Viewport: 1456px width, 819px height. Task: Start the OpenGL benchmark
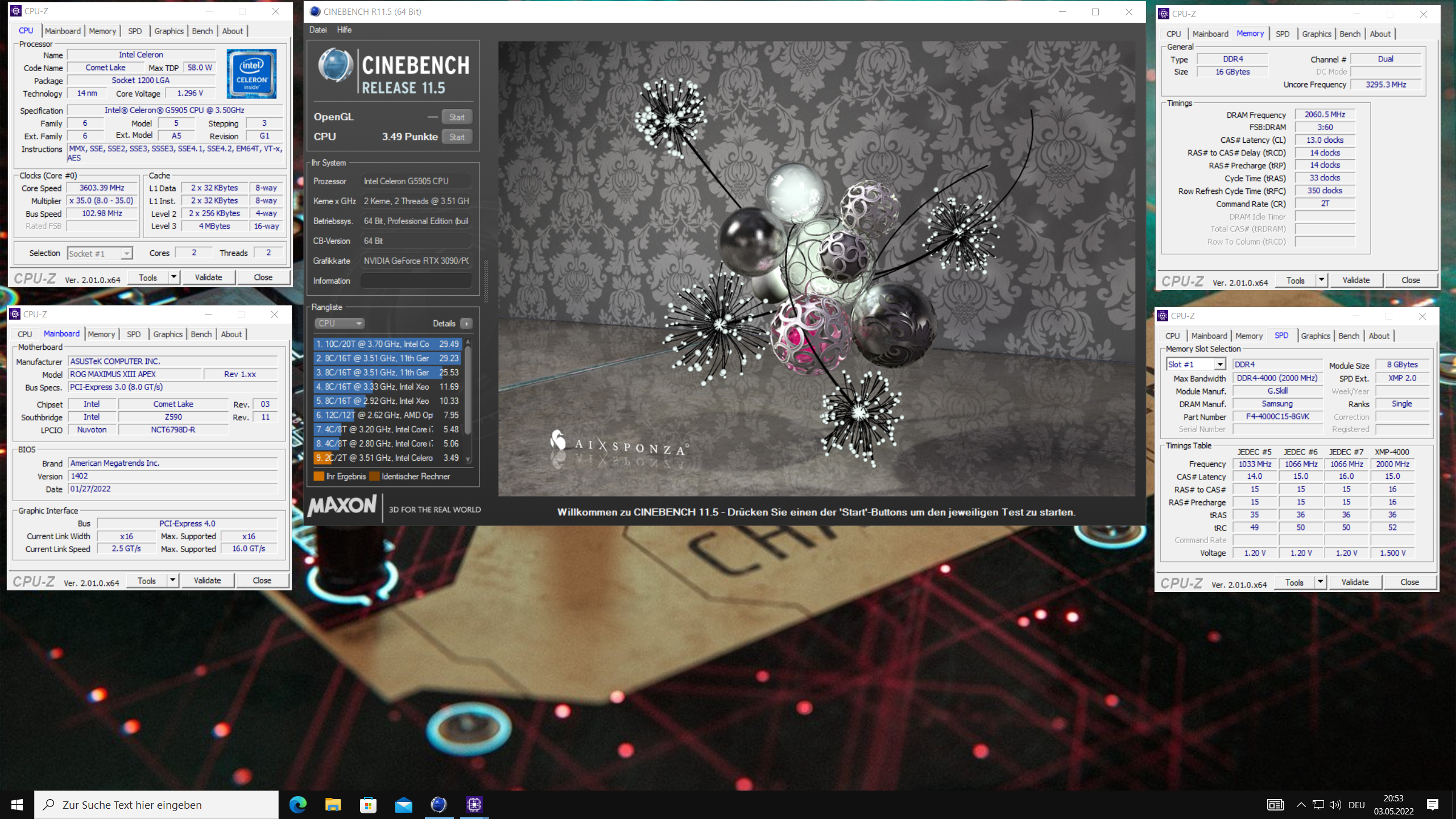(x=457, y=117)
